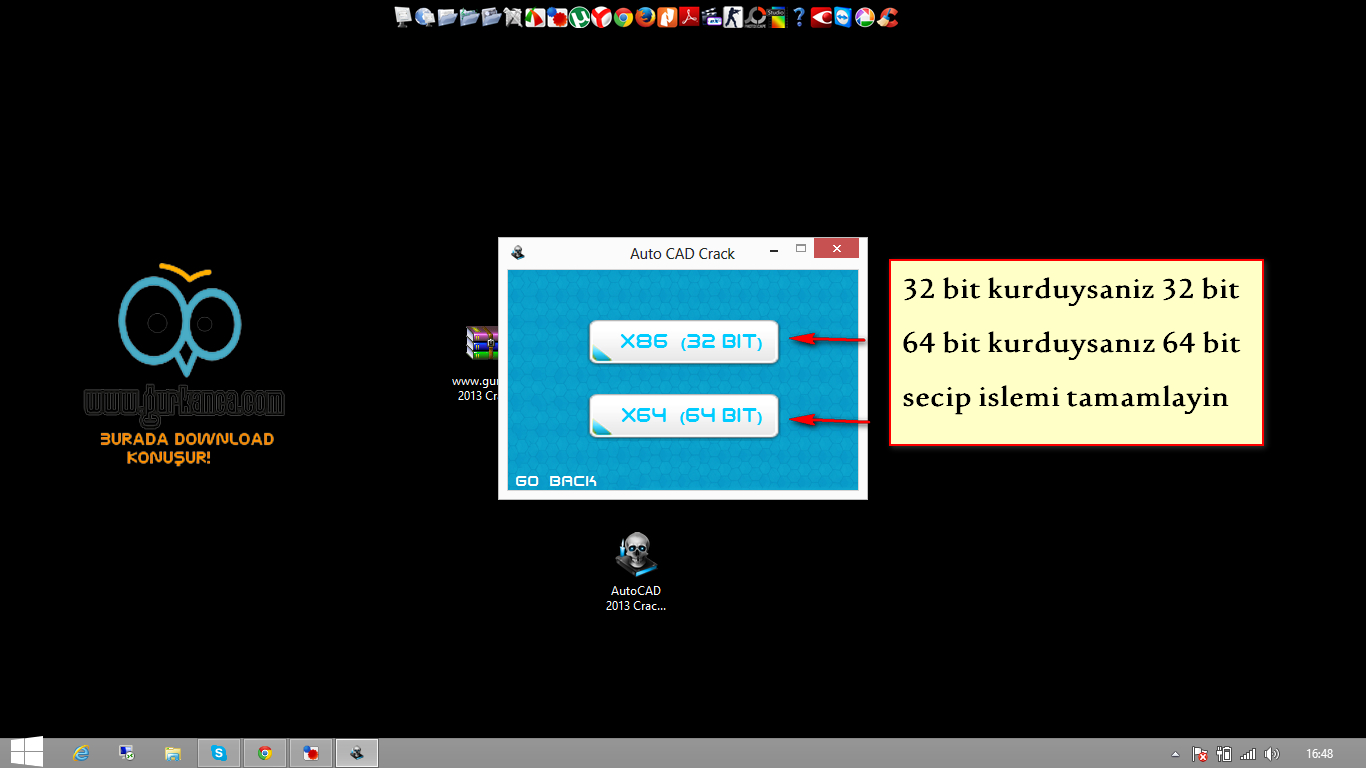
Task: Launch CCleaner from the top dock
Action: click(x=888, y=17)
